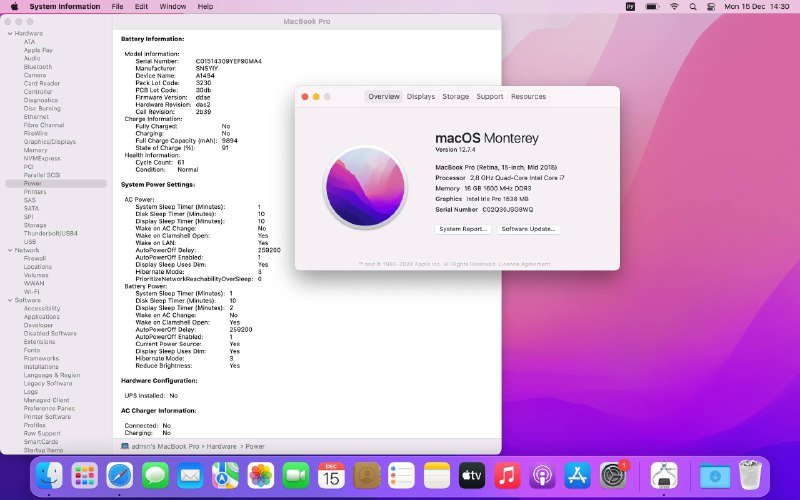Collapse the Software section in sidebar
Image resolution: width=800 pixels, height=500 pixels.
click(x=10, y=301)
